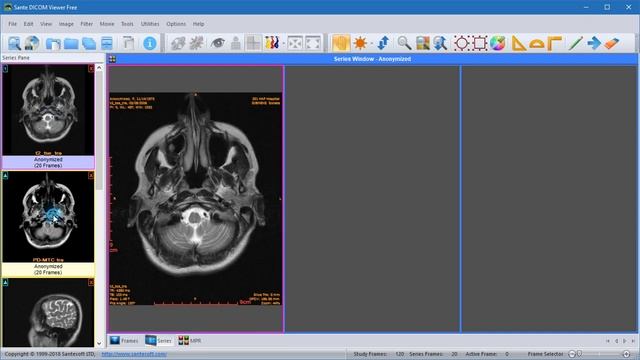Click the layout grid icon in Series Window header

pos(112,59)
